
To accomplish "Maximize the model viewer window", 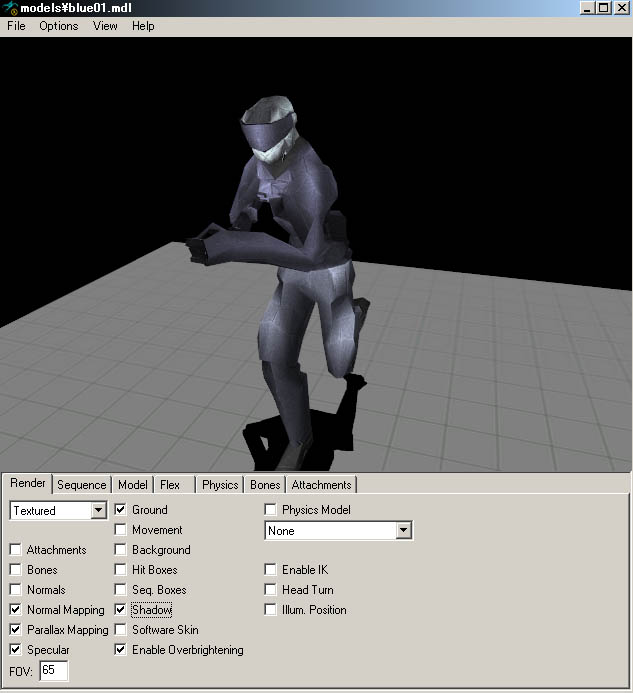I will (604, 8).
